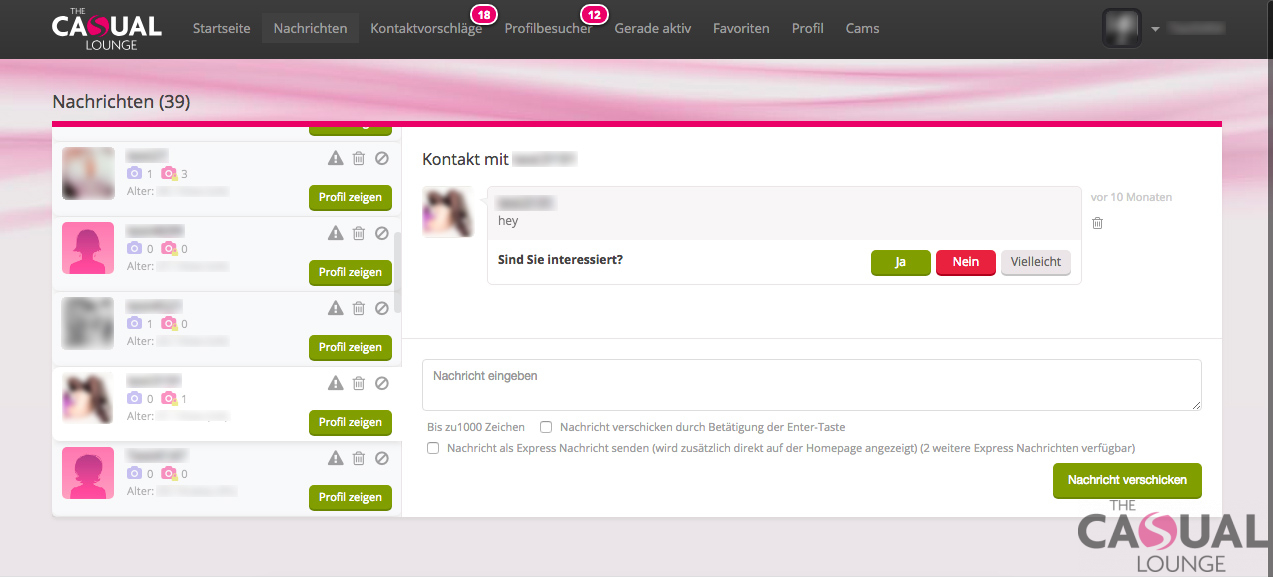
Task: Tick the Express Nachricht checkbox
Action: (x=433, y=448)
